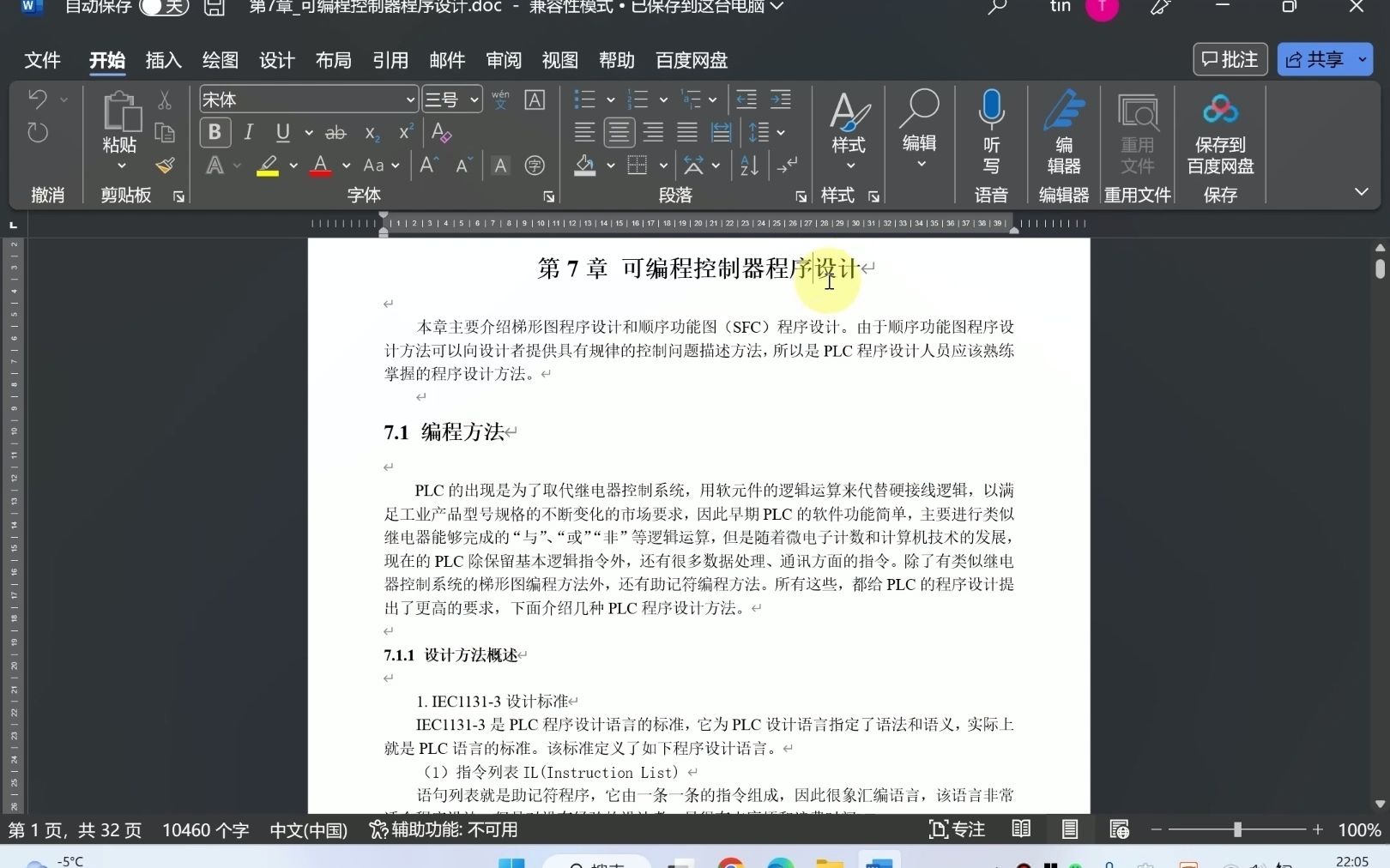The image size is (1390, 868).
Task: Switch to the 设计 tab
Action: [x=277, y=60]
